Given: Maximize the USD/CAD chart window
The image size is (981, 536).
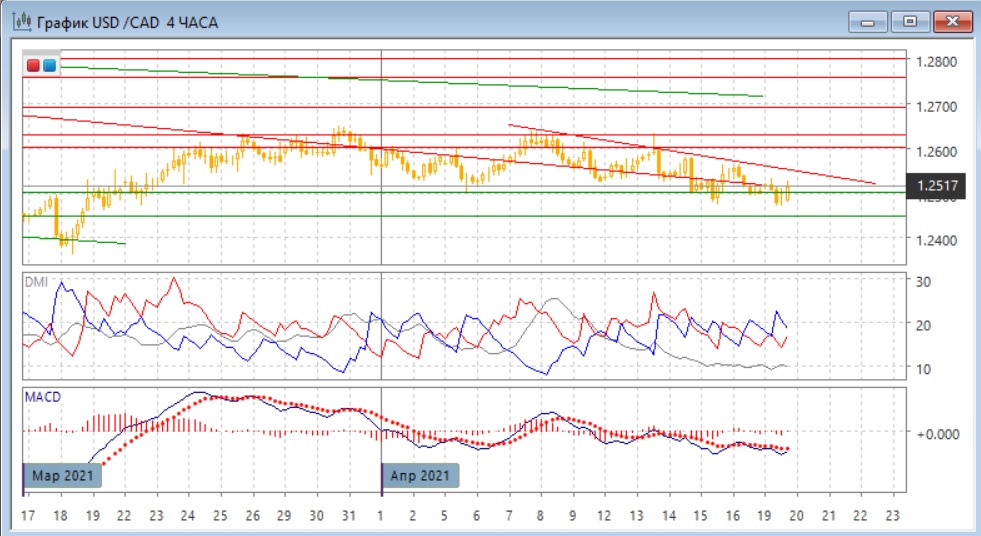Looking at the screenshot, I should [x=910, y=21].
